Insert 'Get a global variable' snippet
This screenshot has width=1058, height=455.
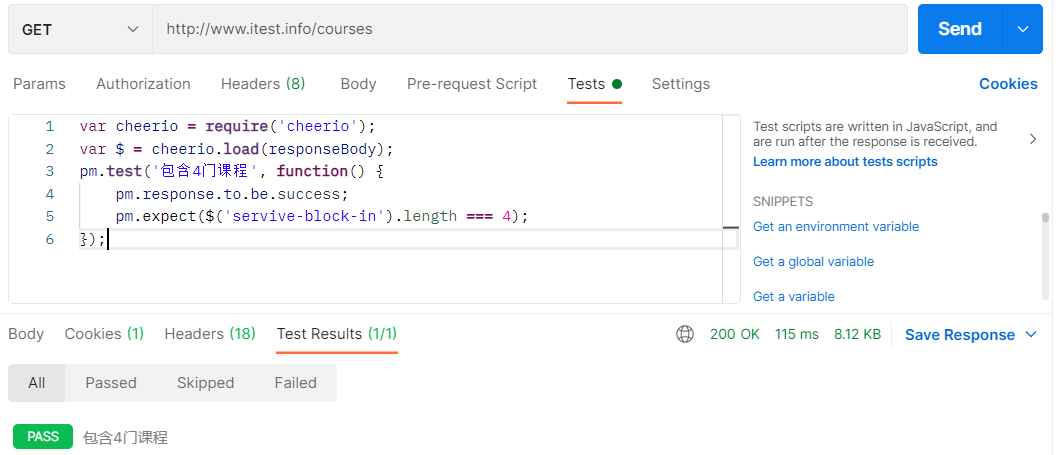coord(813,262)
